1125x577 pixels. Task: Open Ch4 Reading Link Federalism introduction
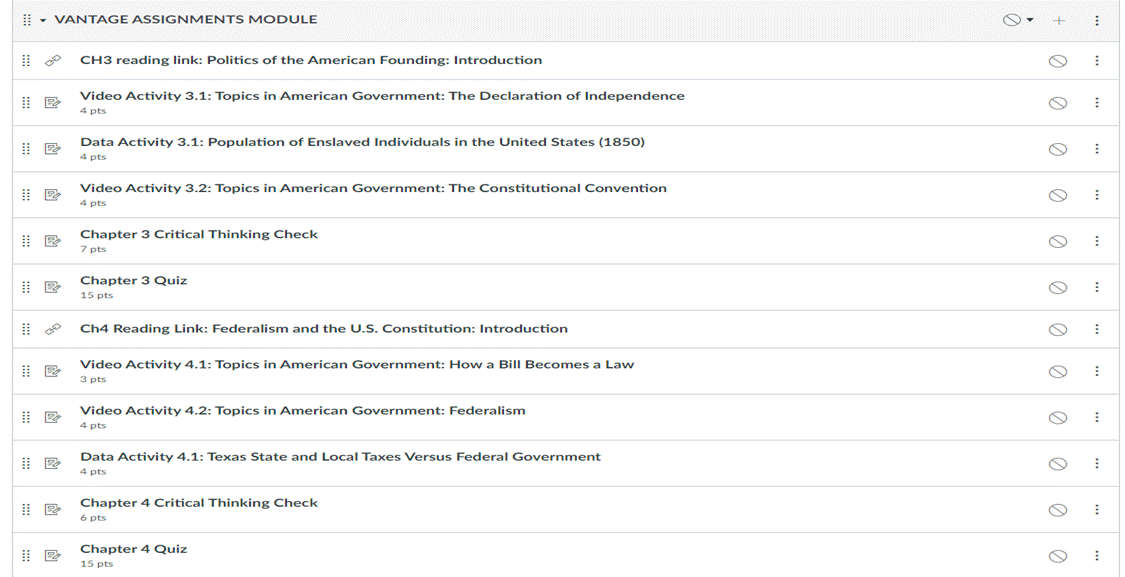(x=324, y=329)
